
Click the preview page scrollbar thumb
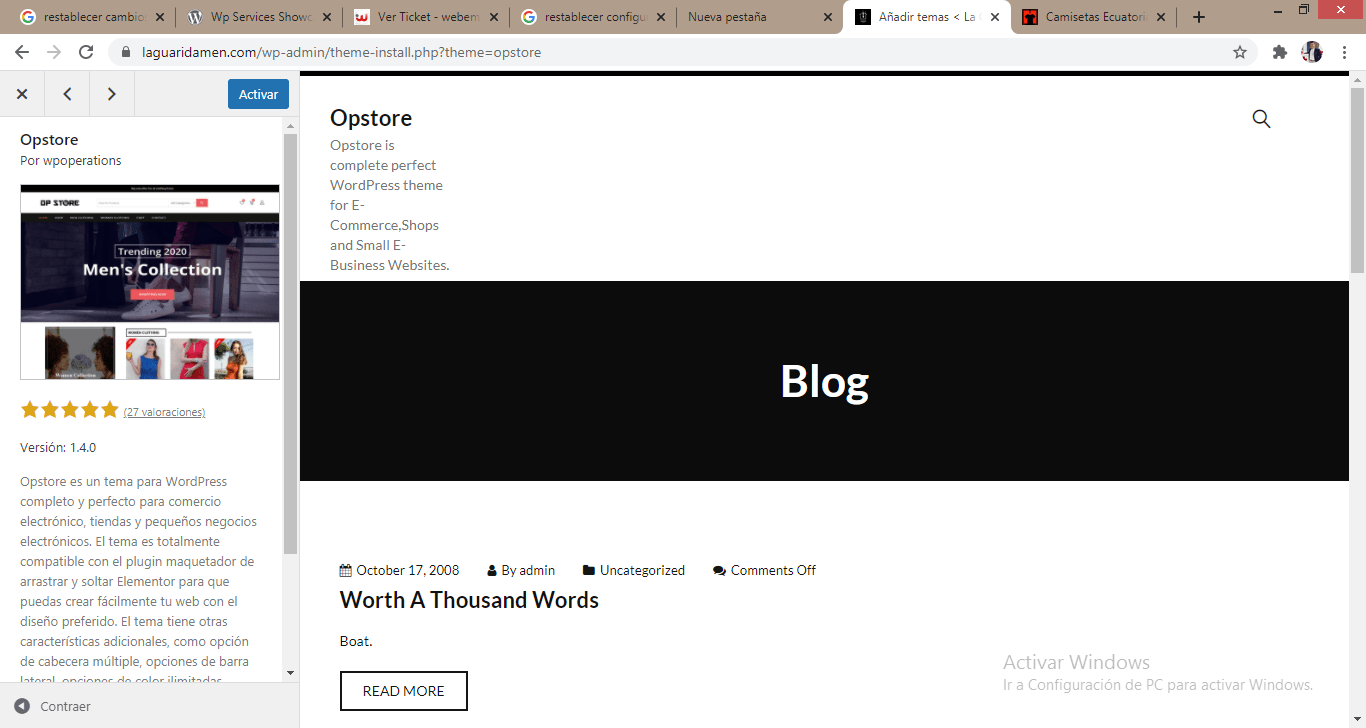pos(1357,180)
